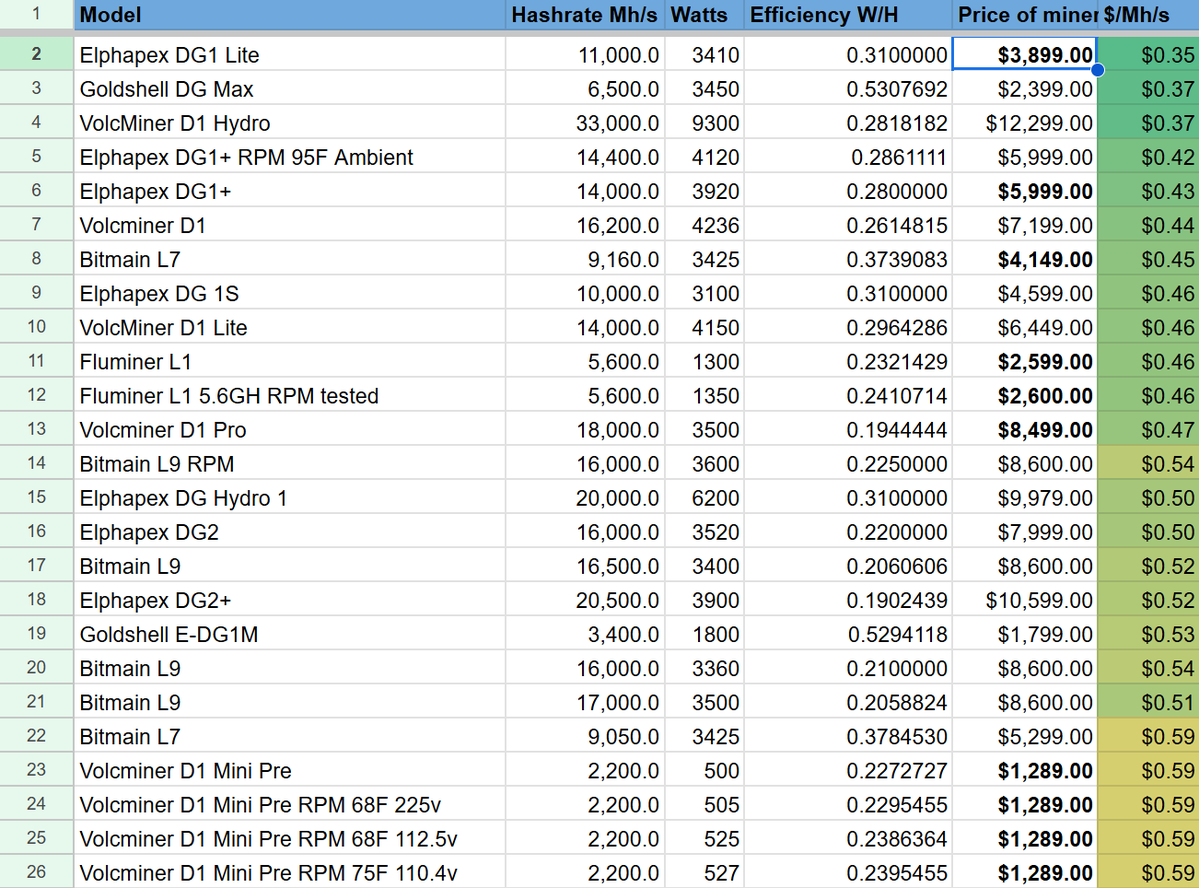Click the Volcminer D1 model cell in row 7
The height and width of the screenshot is (888, 1199).
pyautogui.click(x=289, y=225)
